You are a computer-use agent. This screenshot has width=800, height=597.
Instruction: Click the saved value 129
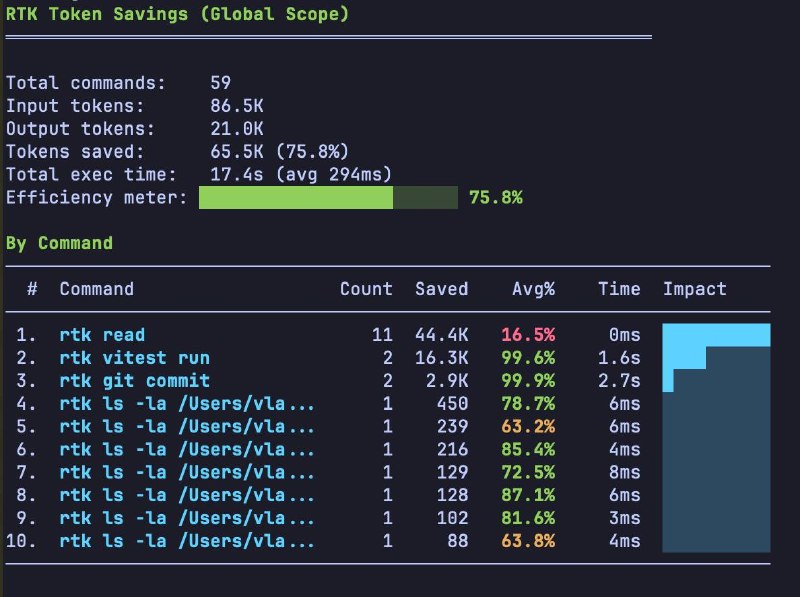pos(453,472)
